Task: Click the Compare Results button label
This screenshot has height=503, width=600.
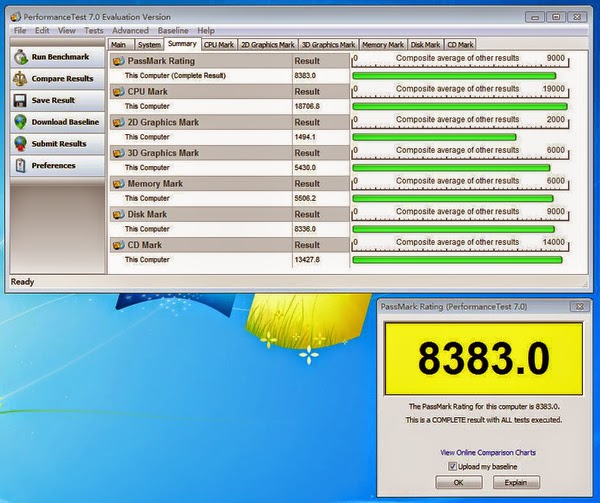Action: [62, 78]
